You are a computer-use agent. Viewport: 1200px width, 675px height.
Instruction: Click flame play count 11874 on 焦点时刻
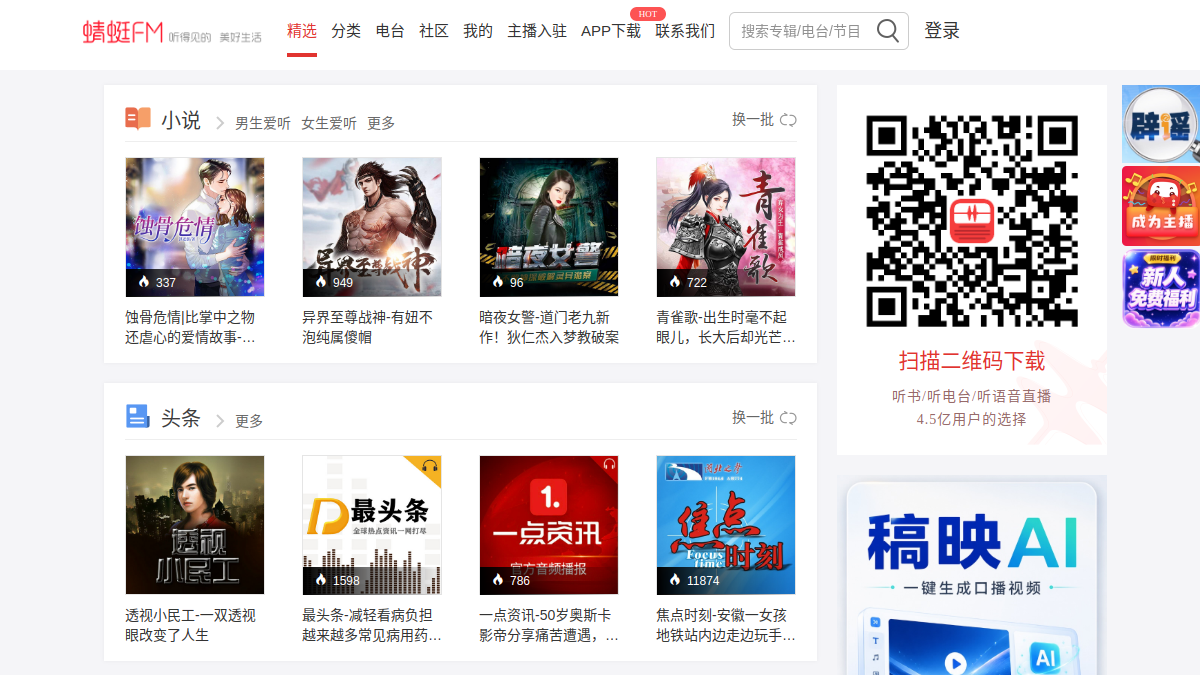(x=693, y=580)
